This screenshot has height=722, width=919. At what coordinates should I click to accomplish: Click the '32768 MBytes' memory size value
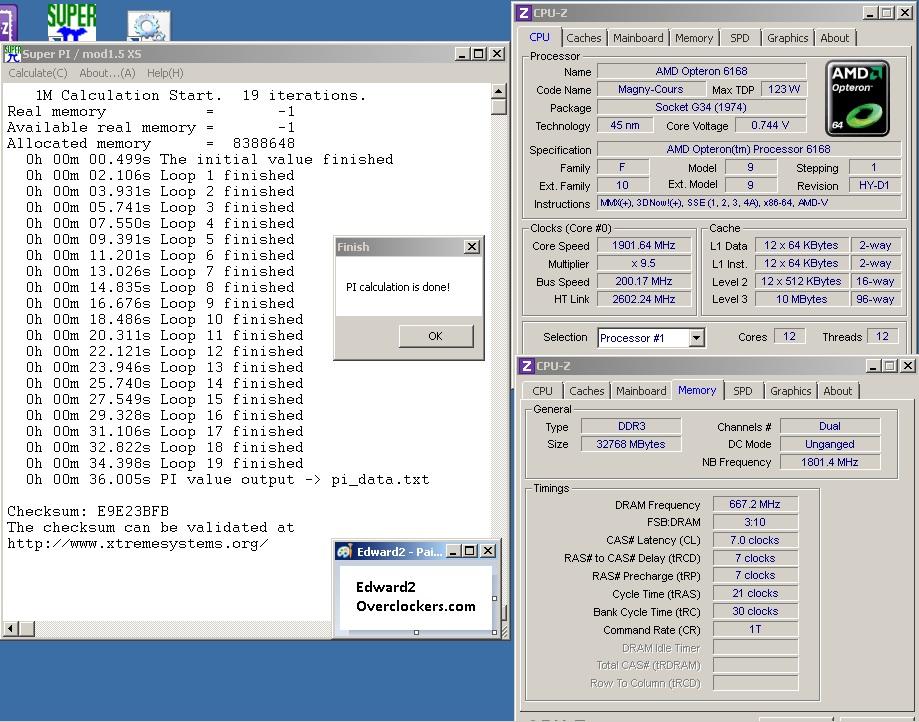(x=631, y=444)
